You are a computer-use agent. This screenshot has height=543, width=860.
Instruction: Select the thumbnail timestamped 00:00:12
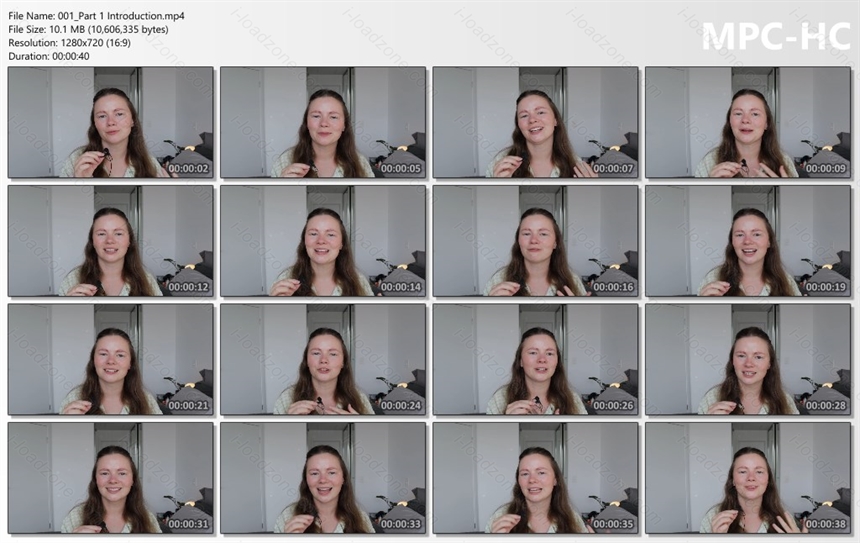pos(111,241)
